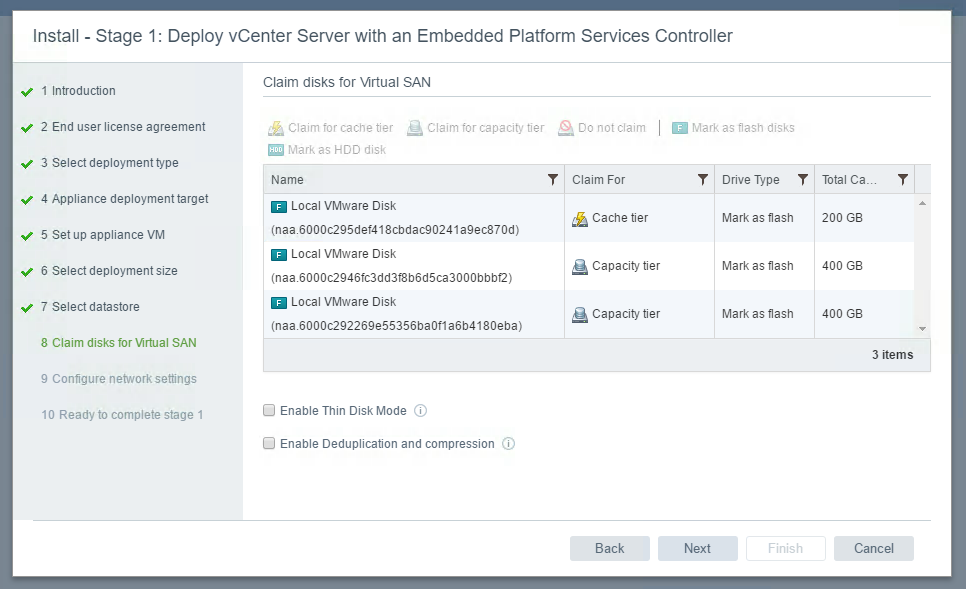The width and height of the screenshot is (966, 589).
Task: Click the Cache tier claim cell text
Action: (x=620, y=218)
